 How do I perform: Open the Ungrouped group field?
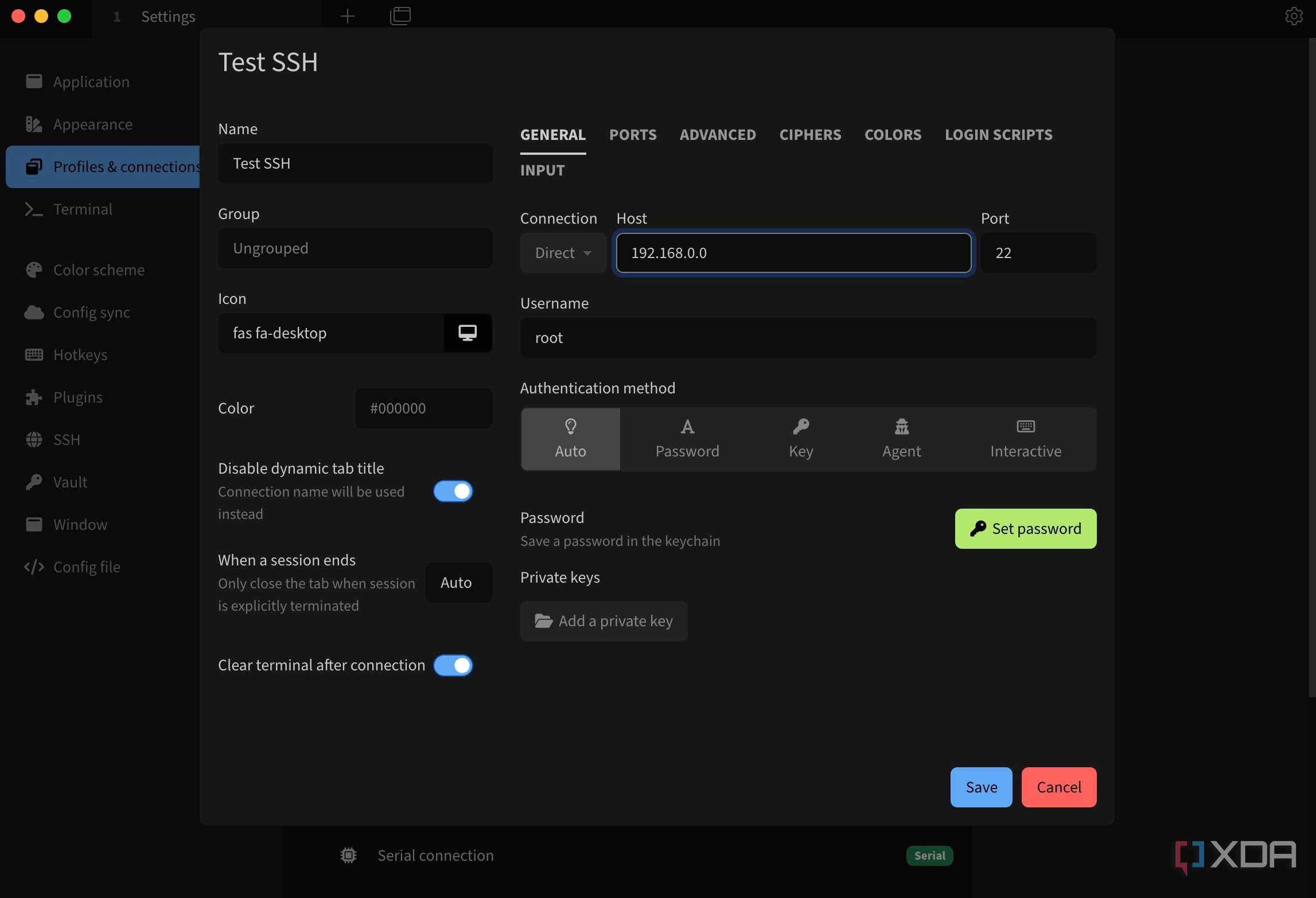355,248
